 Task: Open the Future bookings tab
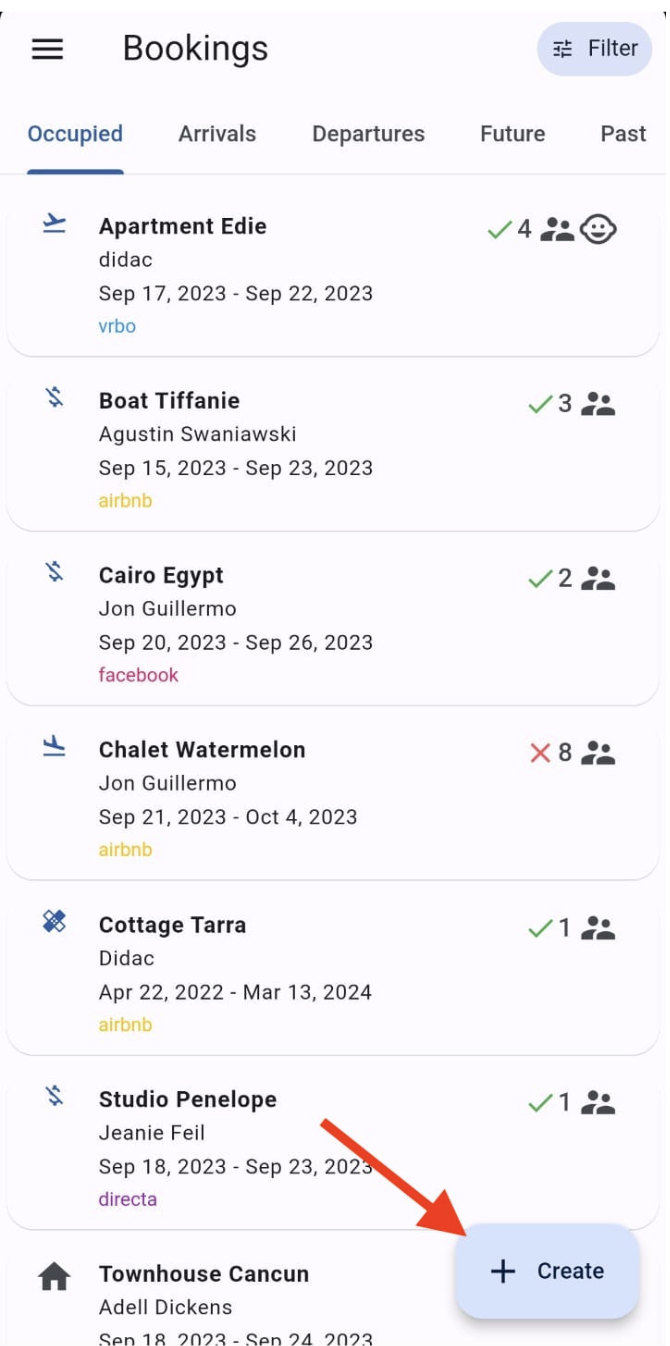[512, 134]
